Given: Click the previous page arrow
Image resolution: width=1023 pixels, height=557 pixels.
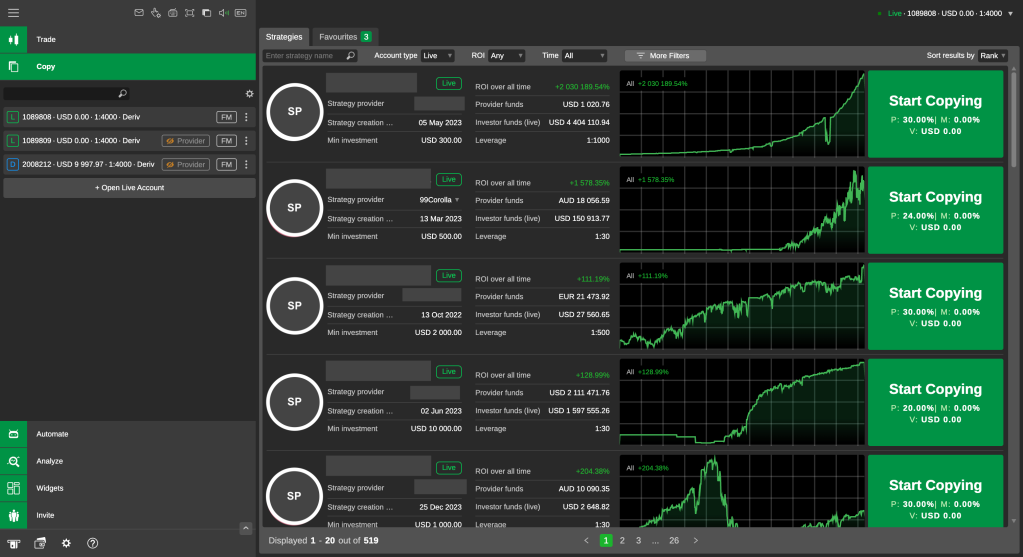Looking at the screenshot, I should click(586, 541).
